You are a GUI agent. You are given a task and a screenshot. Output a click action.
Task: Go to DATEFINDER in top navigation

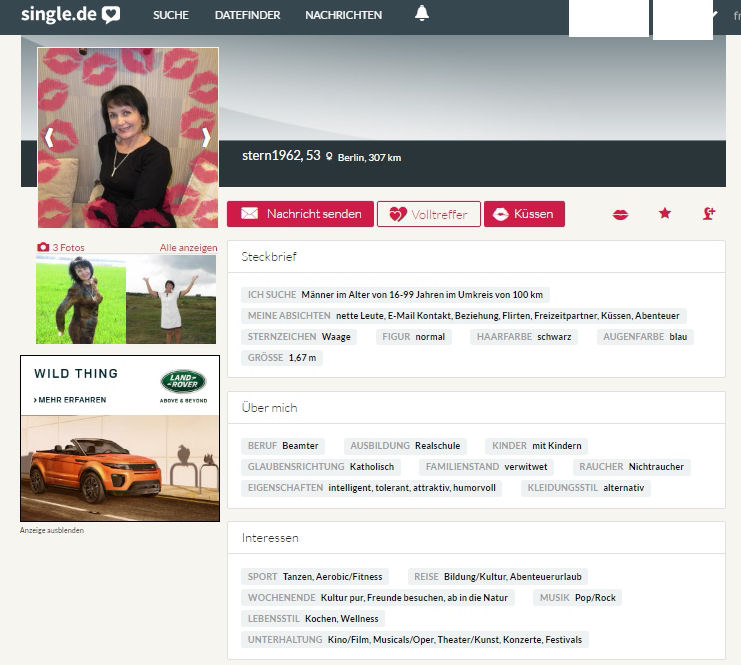click(247, 15)
